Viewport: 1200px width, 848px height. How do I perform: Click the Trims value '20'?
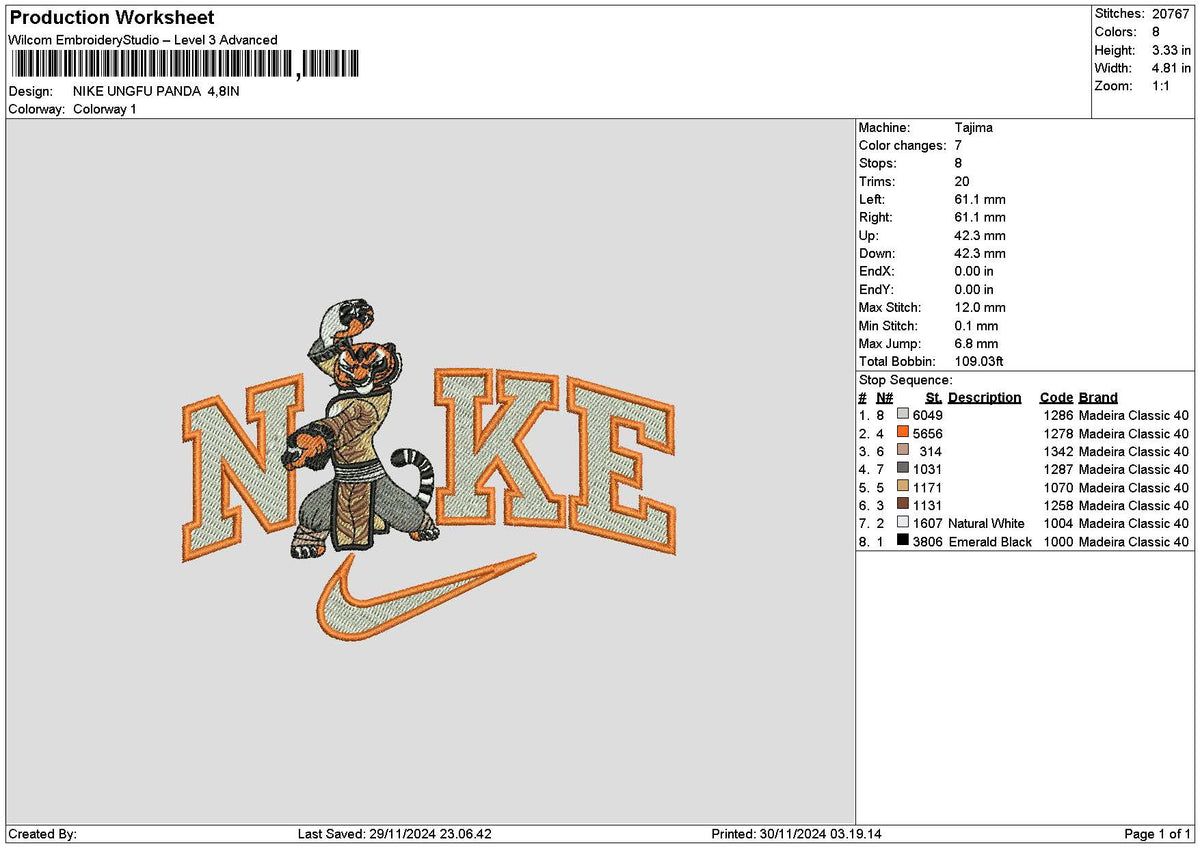tap(963, 182)
